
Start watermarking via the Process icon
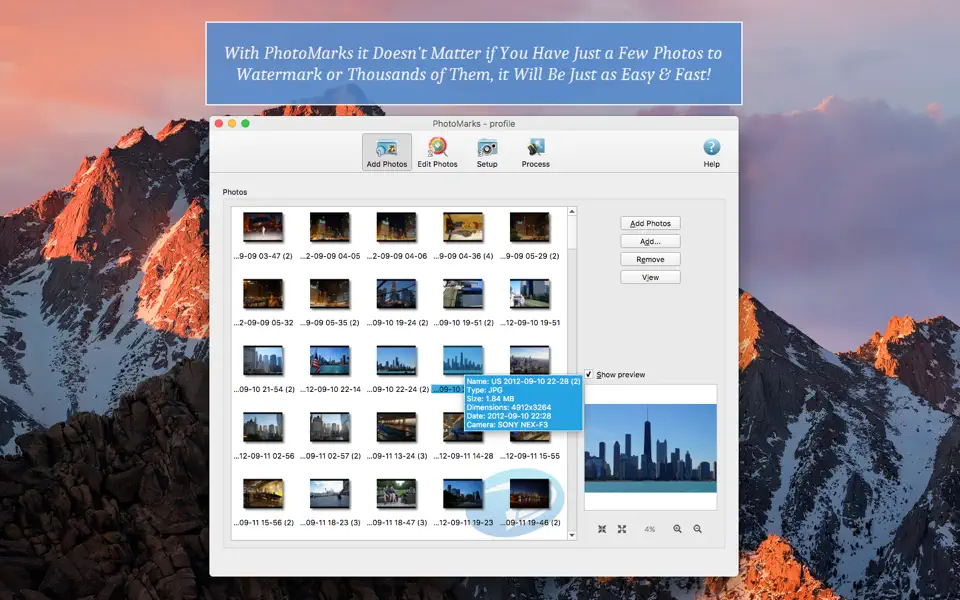[x=535, y=150]
